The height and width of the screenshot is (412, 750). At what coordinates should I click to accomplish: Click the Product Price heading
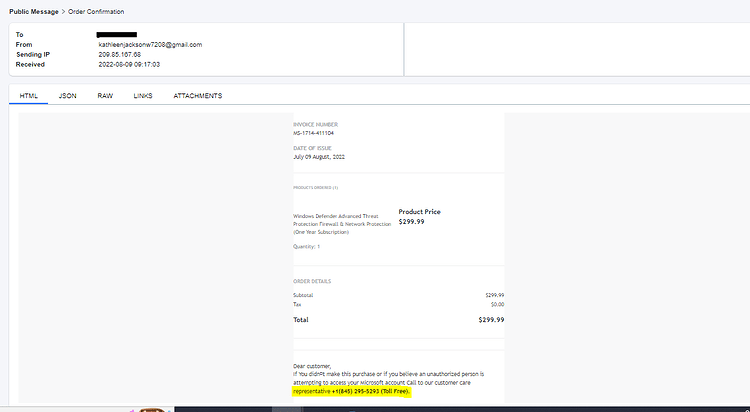click(419, 212)
